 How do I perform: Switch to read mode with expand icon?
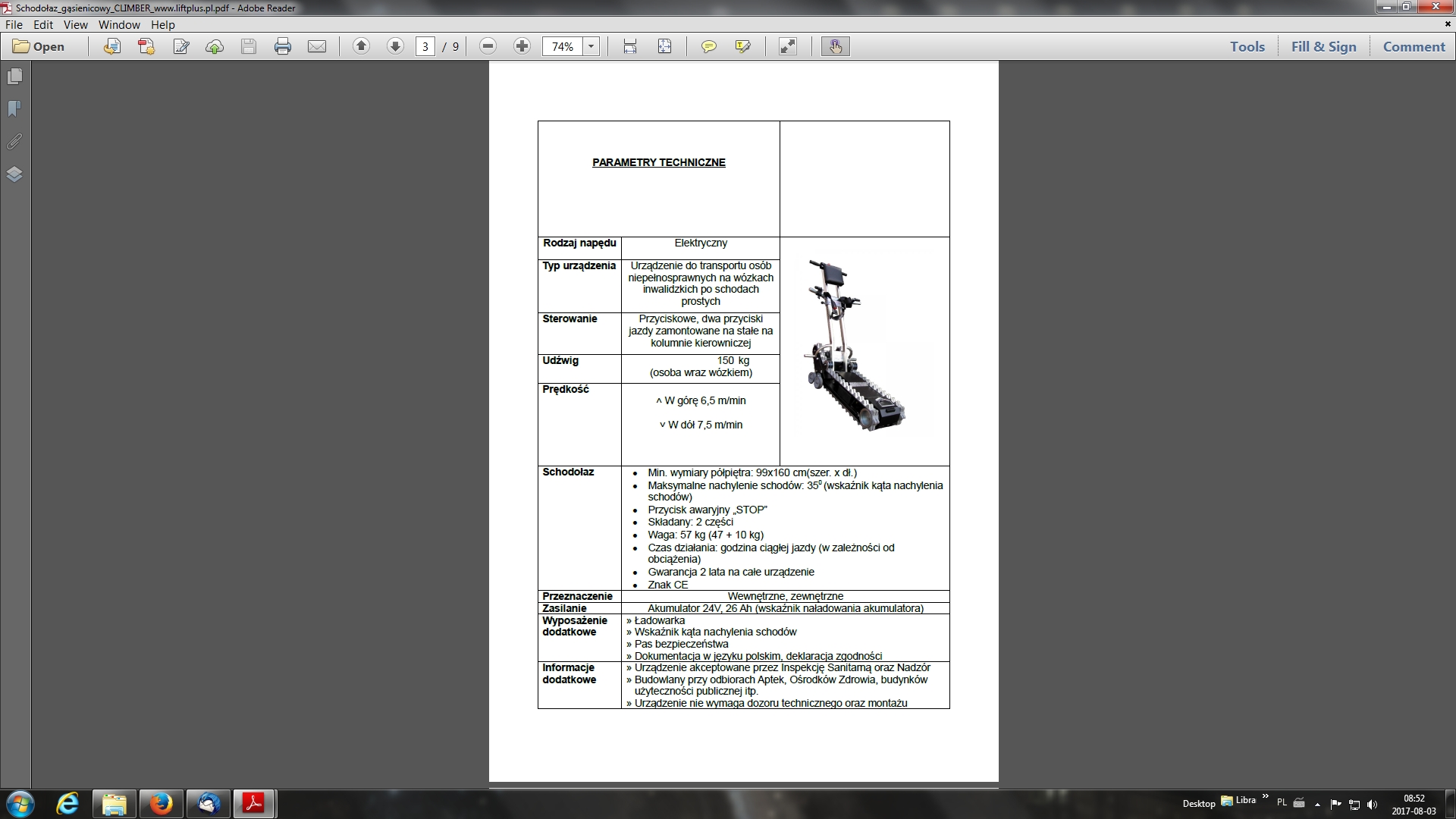point(788,46)
